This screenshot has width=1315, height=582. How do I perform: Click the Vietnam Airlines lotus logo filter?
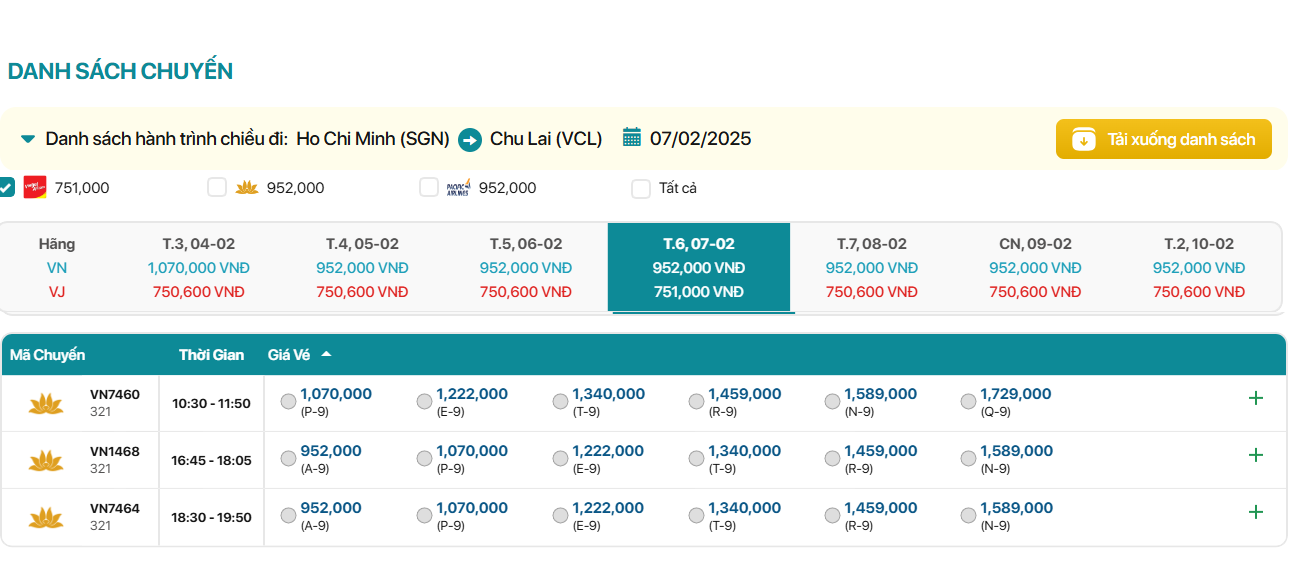pyautogui.click(x=247, y=187)
